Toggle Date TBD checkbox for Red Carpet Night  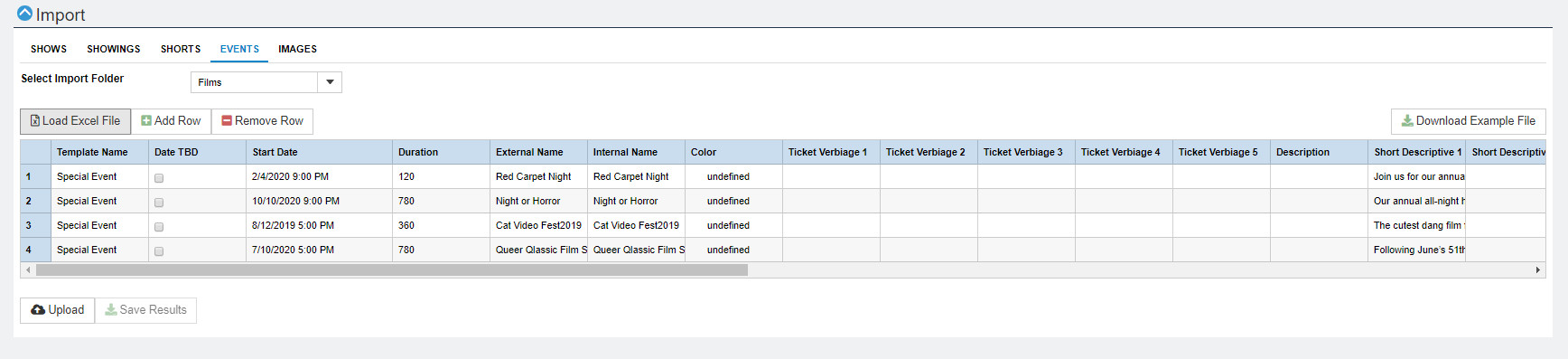click(x=159, y=178)
